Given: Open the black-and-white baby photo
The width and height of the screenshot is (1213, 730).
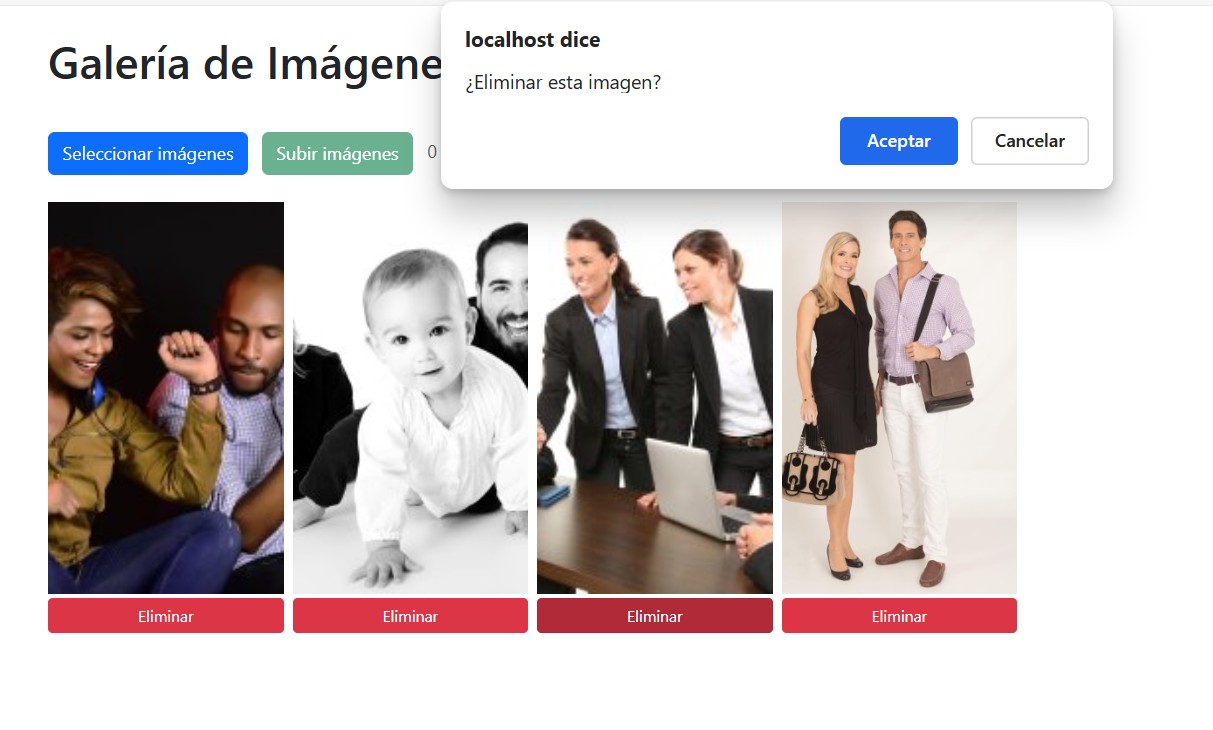Looking at the screenshot, I should [410, 398].
